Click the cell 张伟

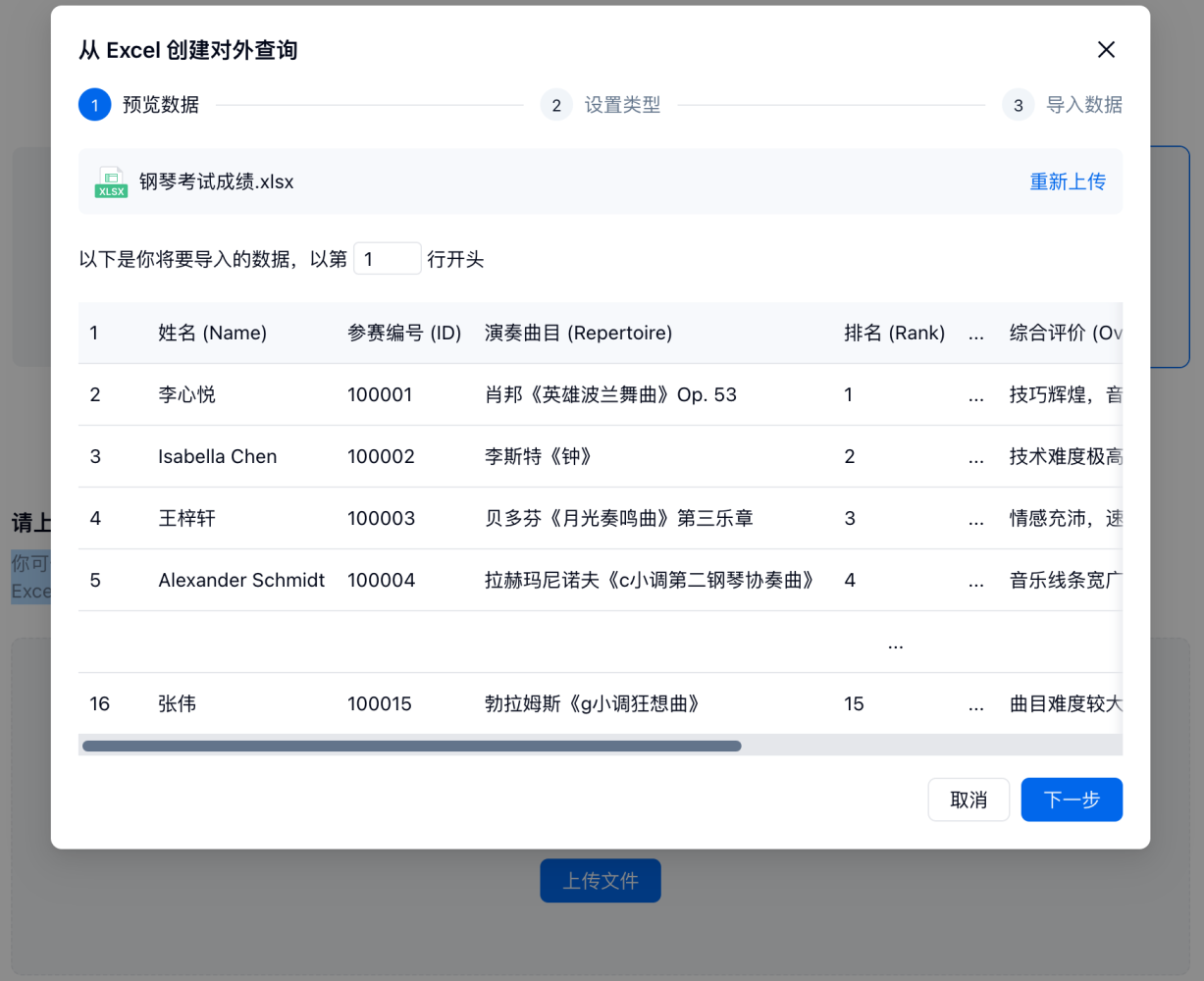pyautogui.click(x=178, y=703)
